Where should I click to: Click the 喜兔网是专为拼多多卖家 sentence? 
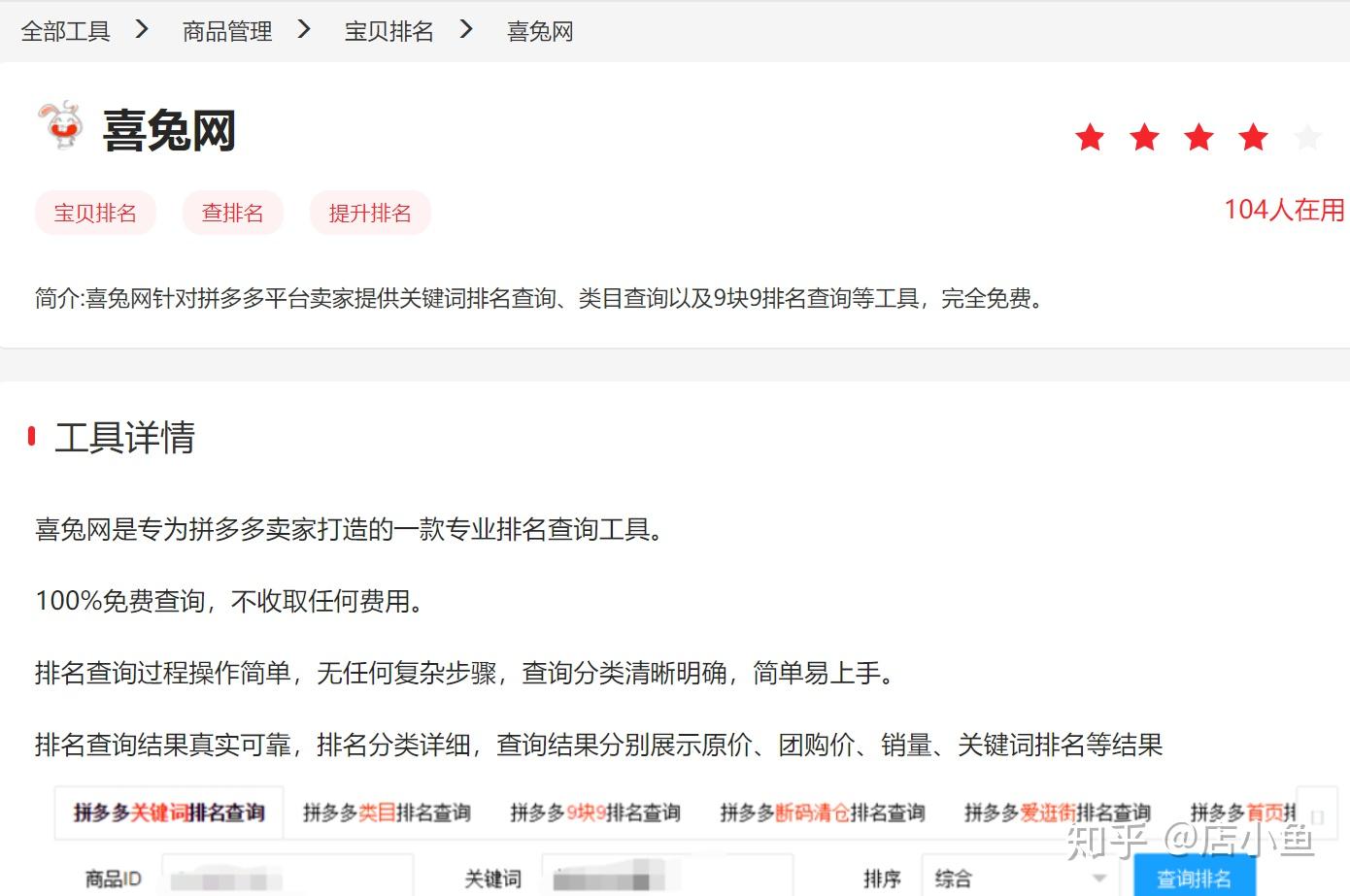pos(352,529)
